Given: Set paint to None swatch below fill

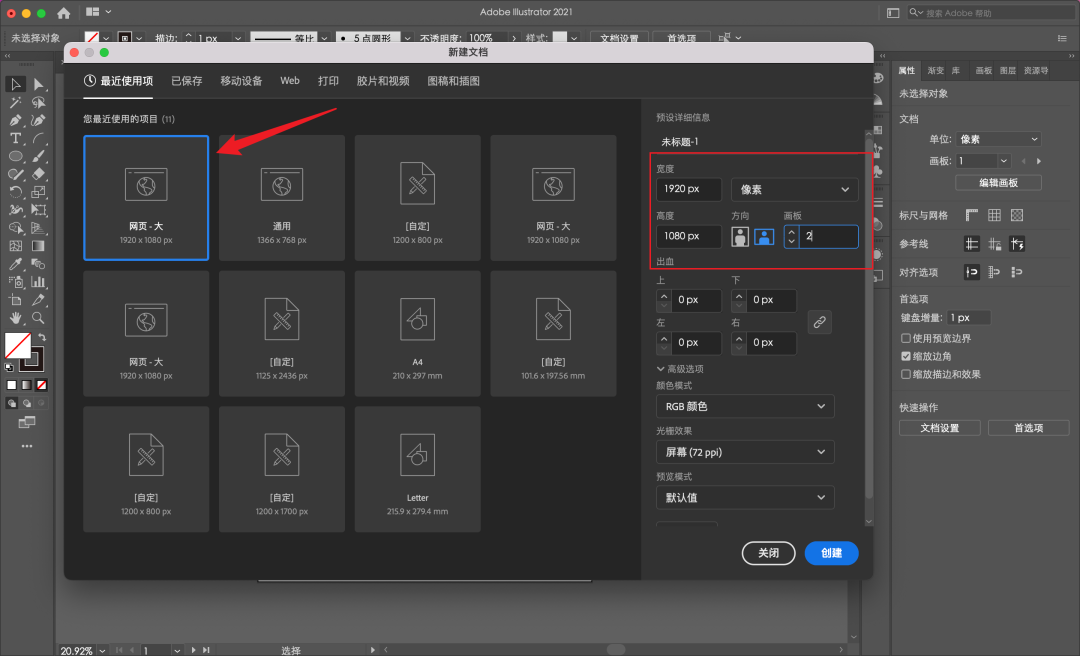Looking at the screenshot, I should [42, 385].
